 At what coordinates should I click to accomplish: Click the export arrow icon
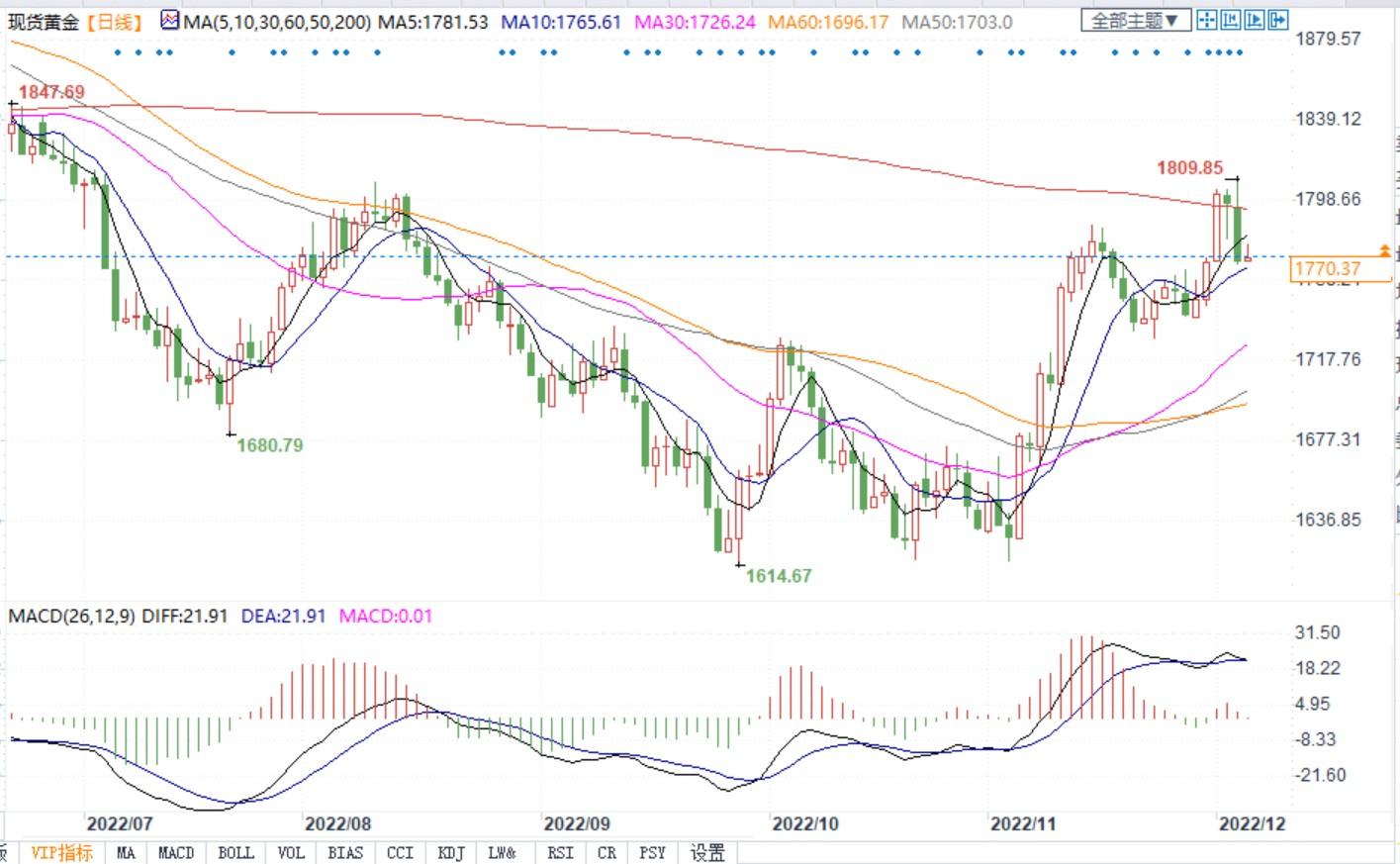tap(1277, 20)
